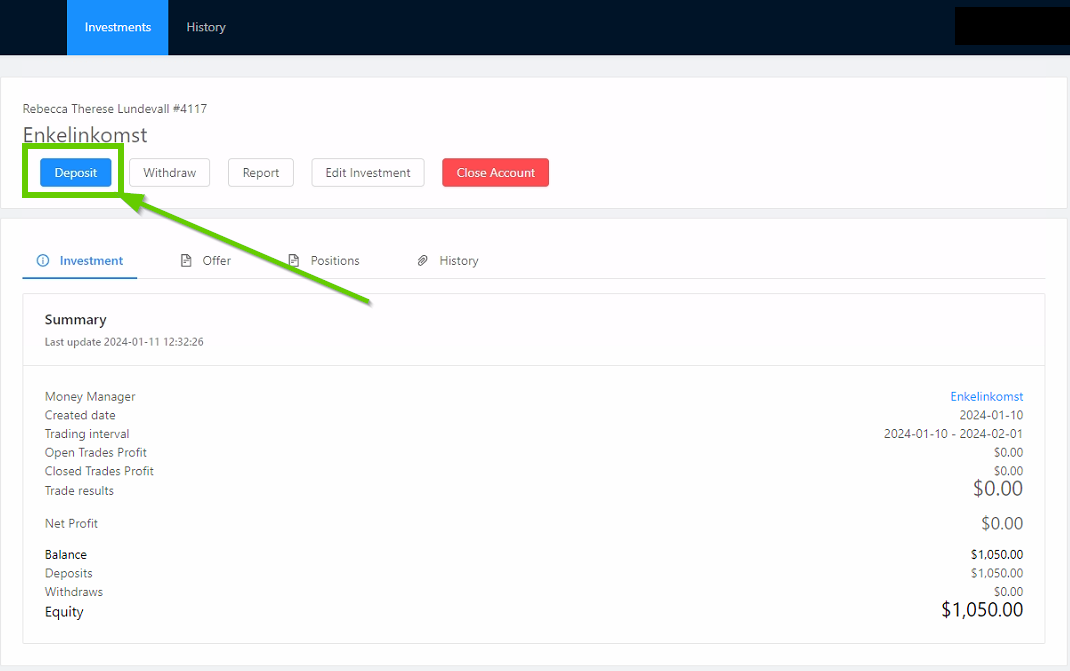The height and width of the screenshot is (671, 1070).
Task: Click the Equity amount $1,050.00
Action: [x=982, y=610]
